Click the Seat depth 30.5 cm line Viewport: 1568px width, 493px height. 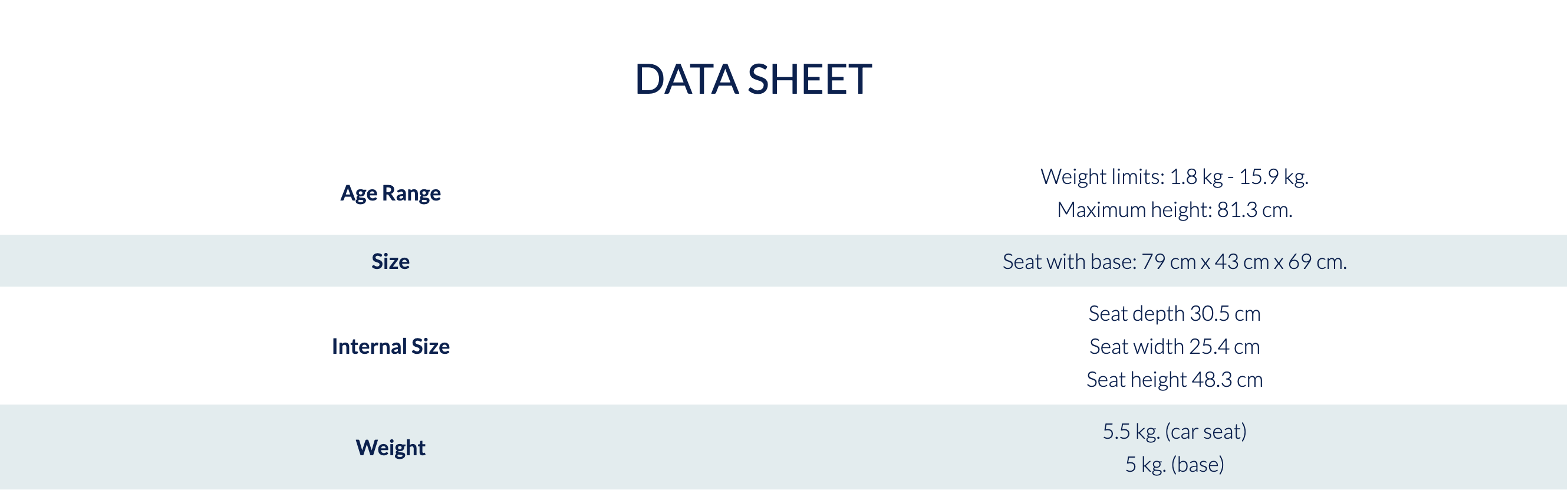coord(1174,314)
